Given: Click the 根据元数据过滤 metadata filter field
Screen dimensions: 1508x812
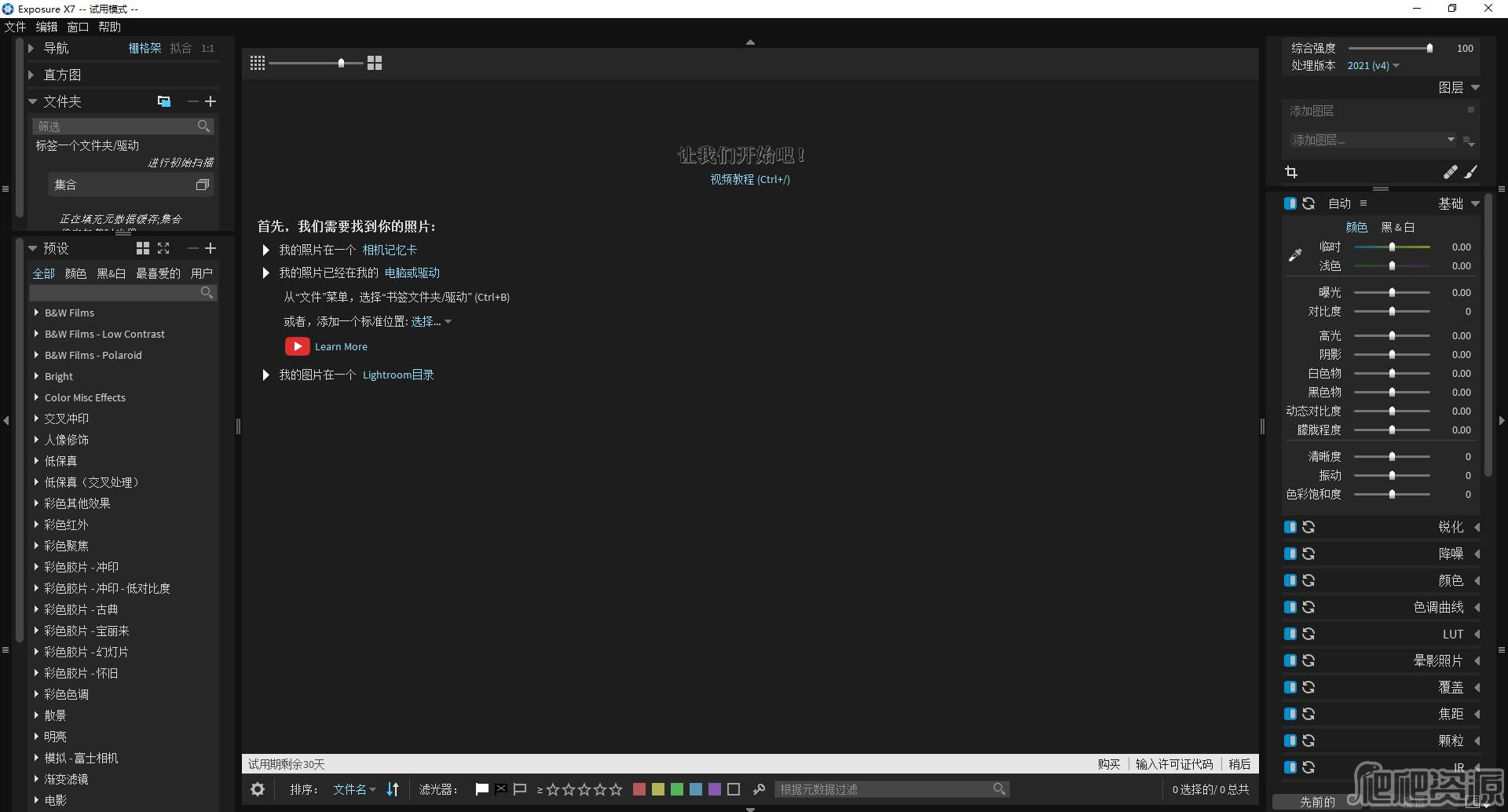Looking at the screenshot, I should point(892,789).
